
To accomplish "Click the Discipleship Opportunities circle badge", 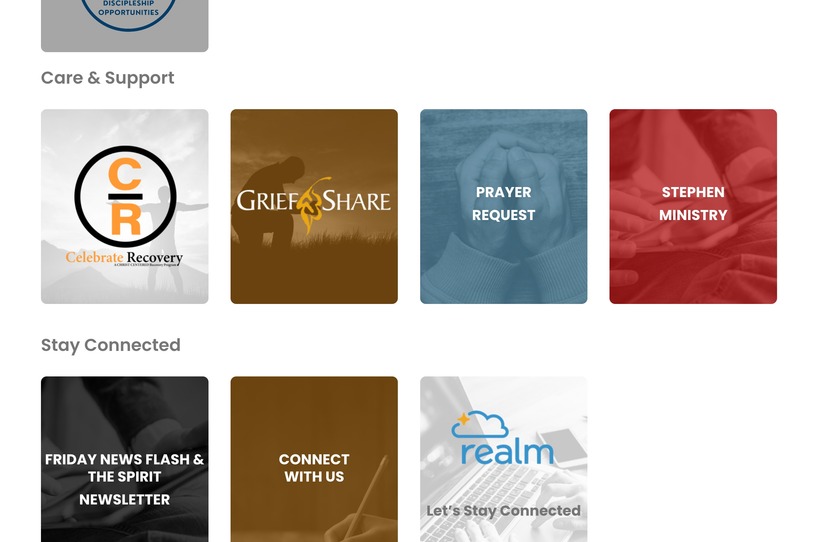I will coord(128,15).
